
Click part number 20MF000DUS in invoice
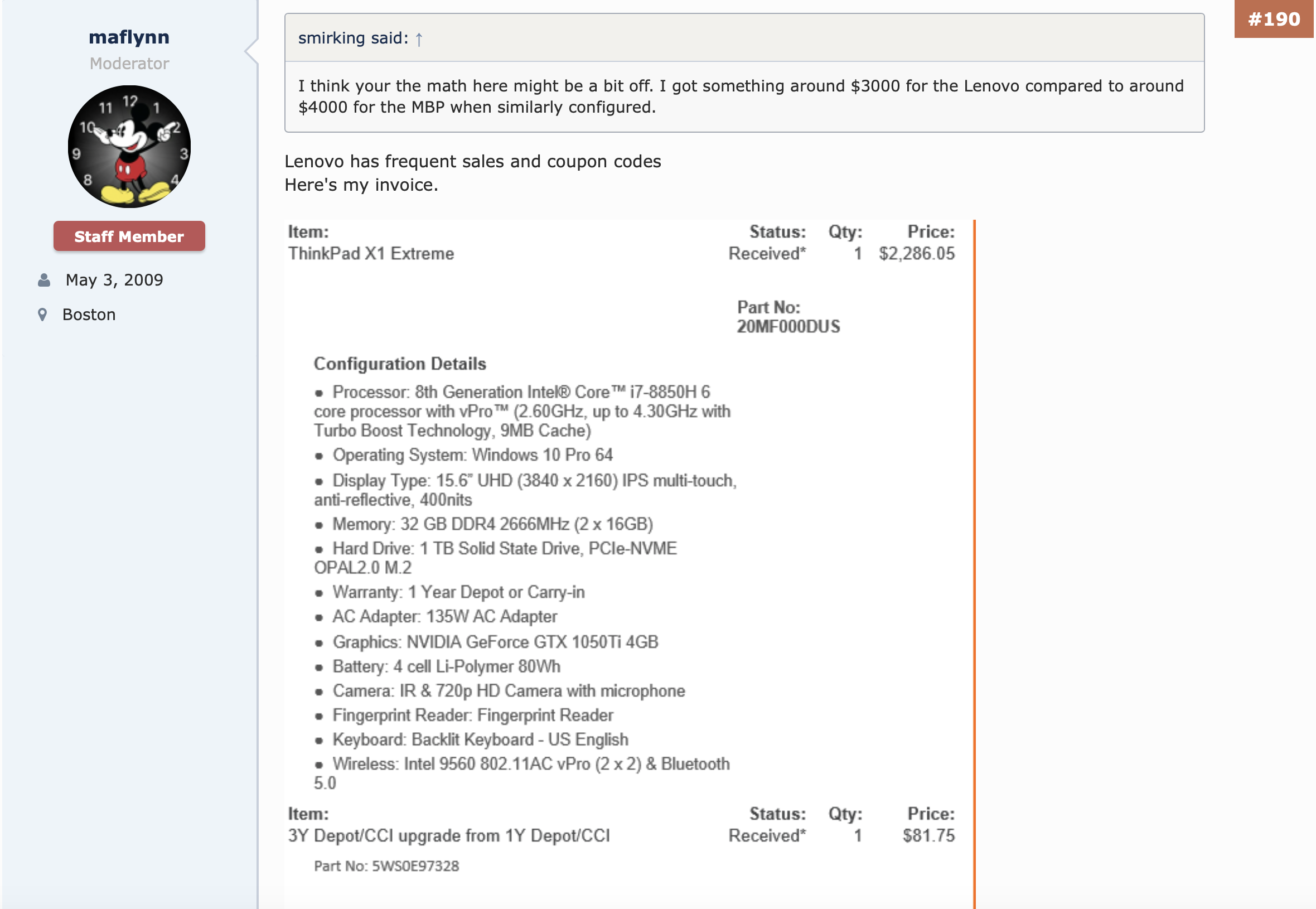(x=787, y=327)
